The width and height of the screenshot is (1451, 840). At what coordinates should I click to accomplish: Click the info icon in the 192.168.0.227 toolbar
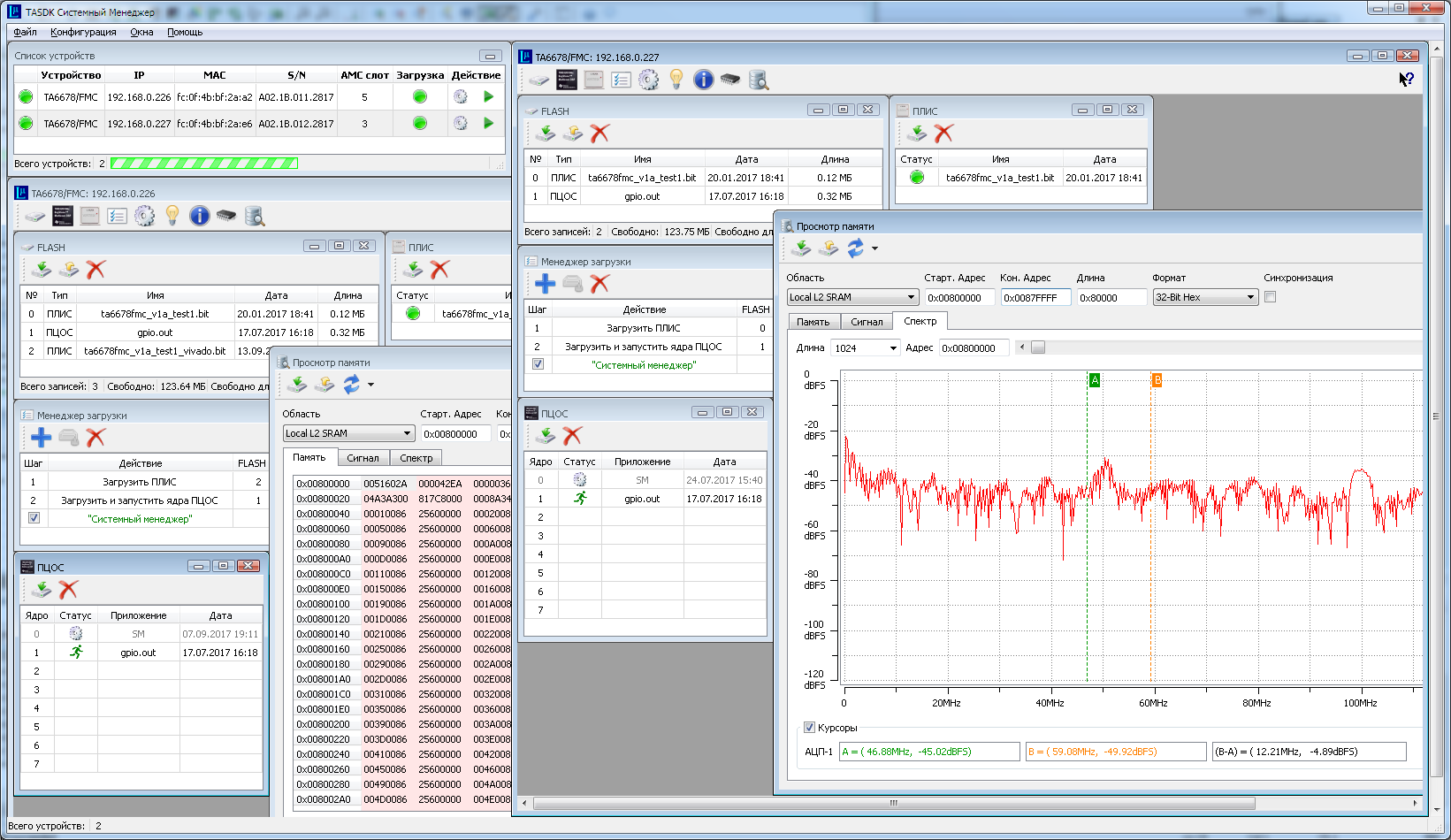tap(703, 80)
